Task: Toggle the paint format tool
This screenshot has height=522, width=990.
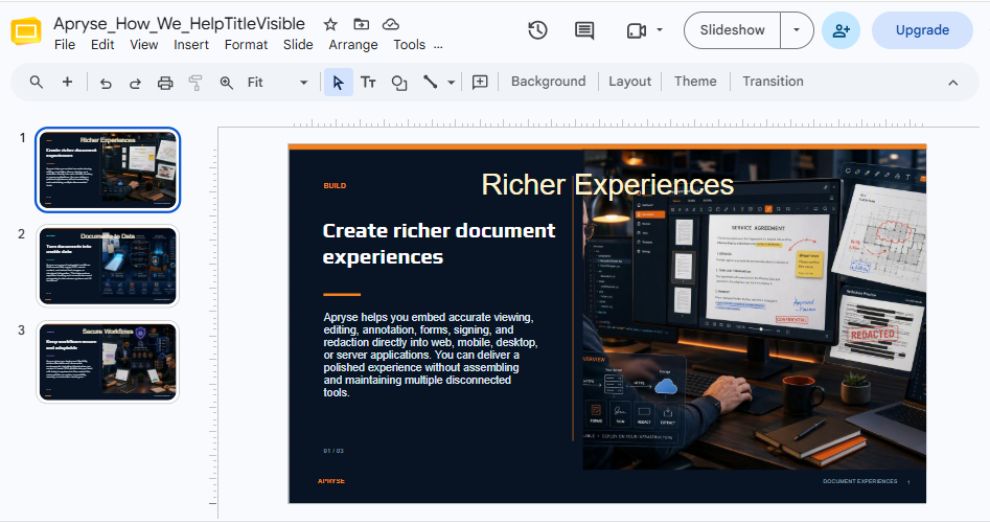Action: [x=196, y=83]
